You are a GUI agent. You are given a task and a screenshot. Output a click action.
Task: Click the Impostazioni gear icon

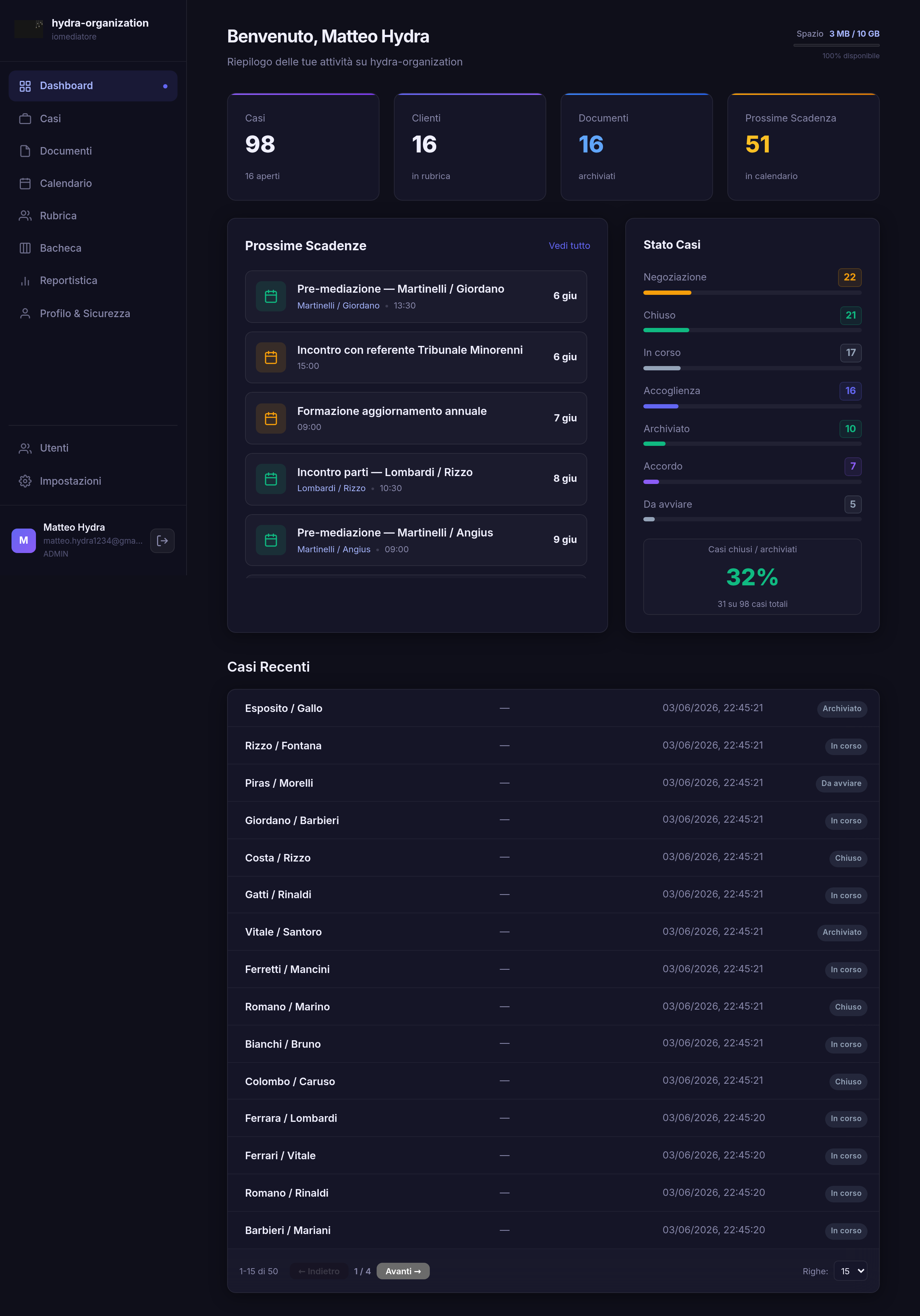coord(25,481)
